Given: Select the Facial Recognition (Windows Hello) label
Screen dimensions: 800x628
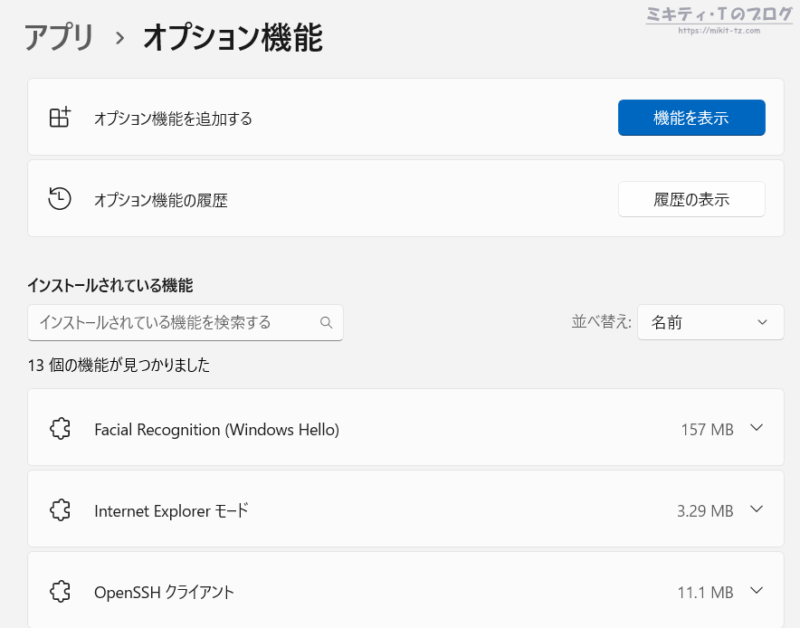Looking at the screenshot, I should click(217, 430).
